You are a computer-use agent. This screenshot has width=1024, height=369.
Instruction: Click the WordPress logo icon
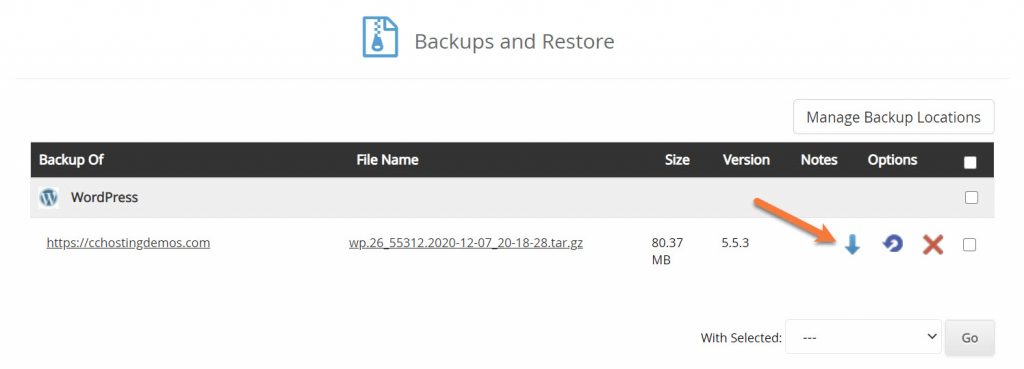[x=48, y=197]
